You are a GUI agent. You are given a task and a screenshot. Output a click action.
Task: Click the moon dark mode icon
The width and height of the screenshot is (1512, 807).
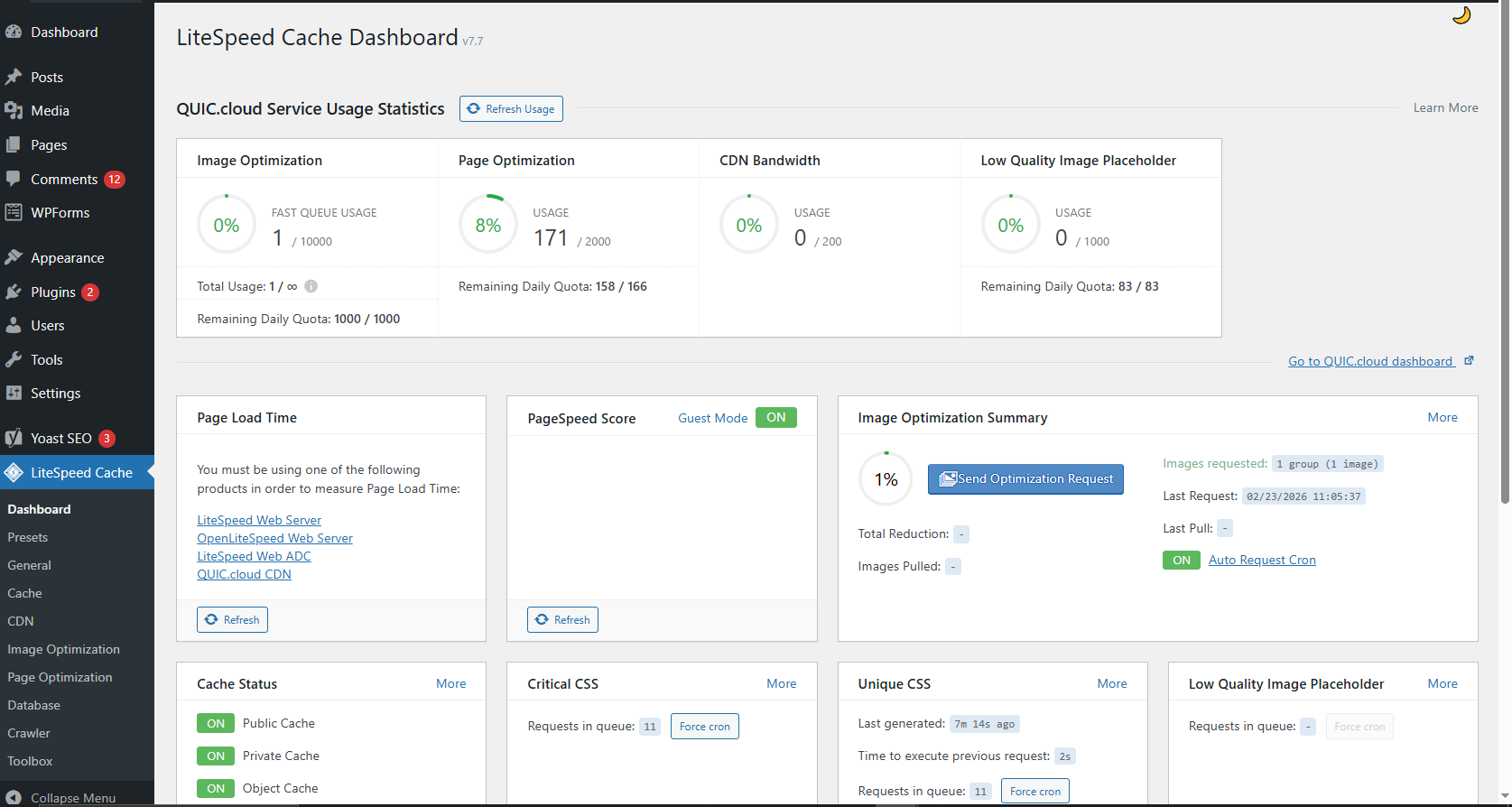pyautogui.click(x=1461, y=15)
